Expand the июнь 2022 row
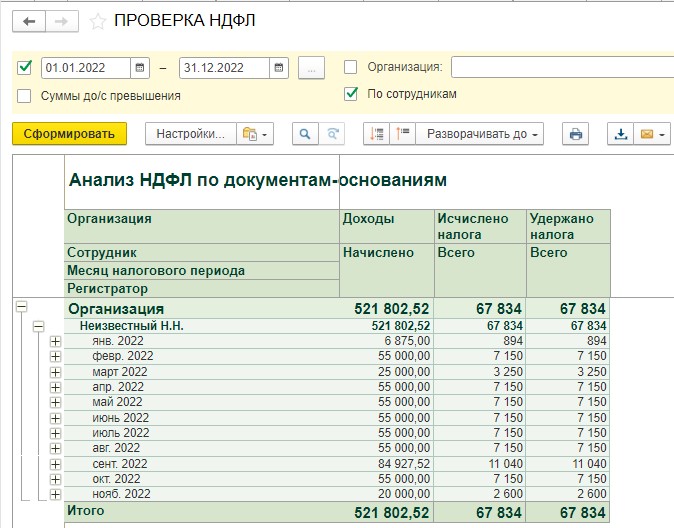The height and width of the screenshot is (528, 674). tap(55, 418)
